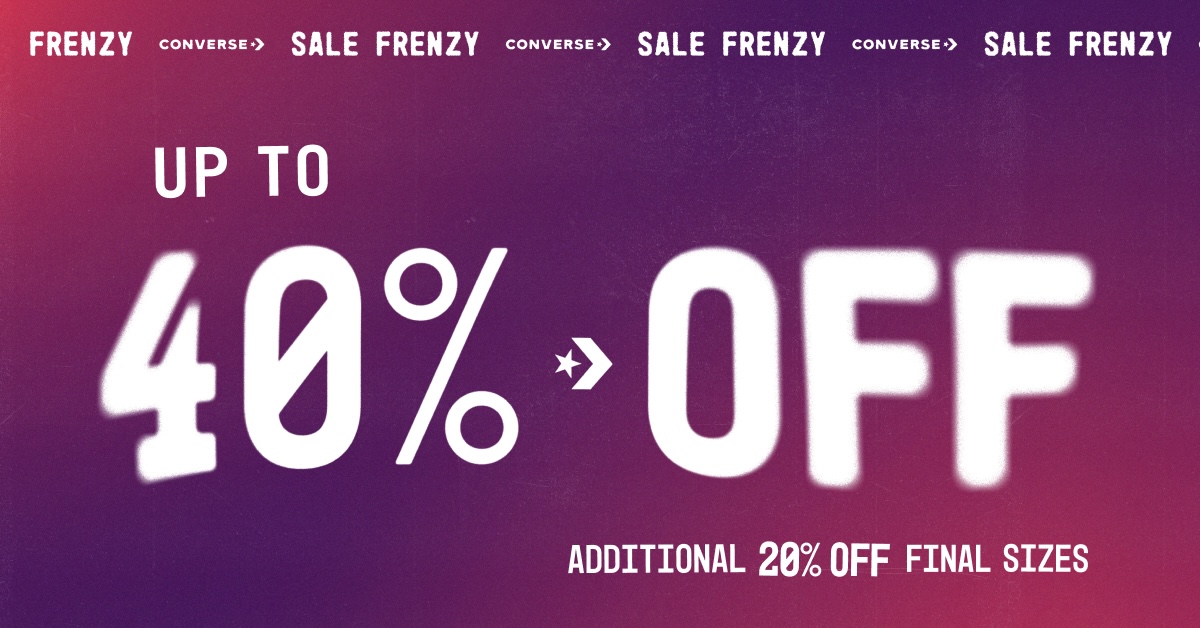Click the middle SALE FRENZY marquee text
This screenshot has width=1200, height=628.
[x=731, y=44]
